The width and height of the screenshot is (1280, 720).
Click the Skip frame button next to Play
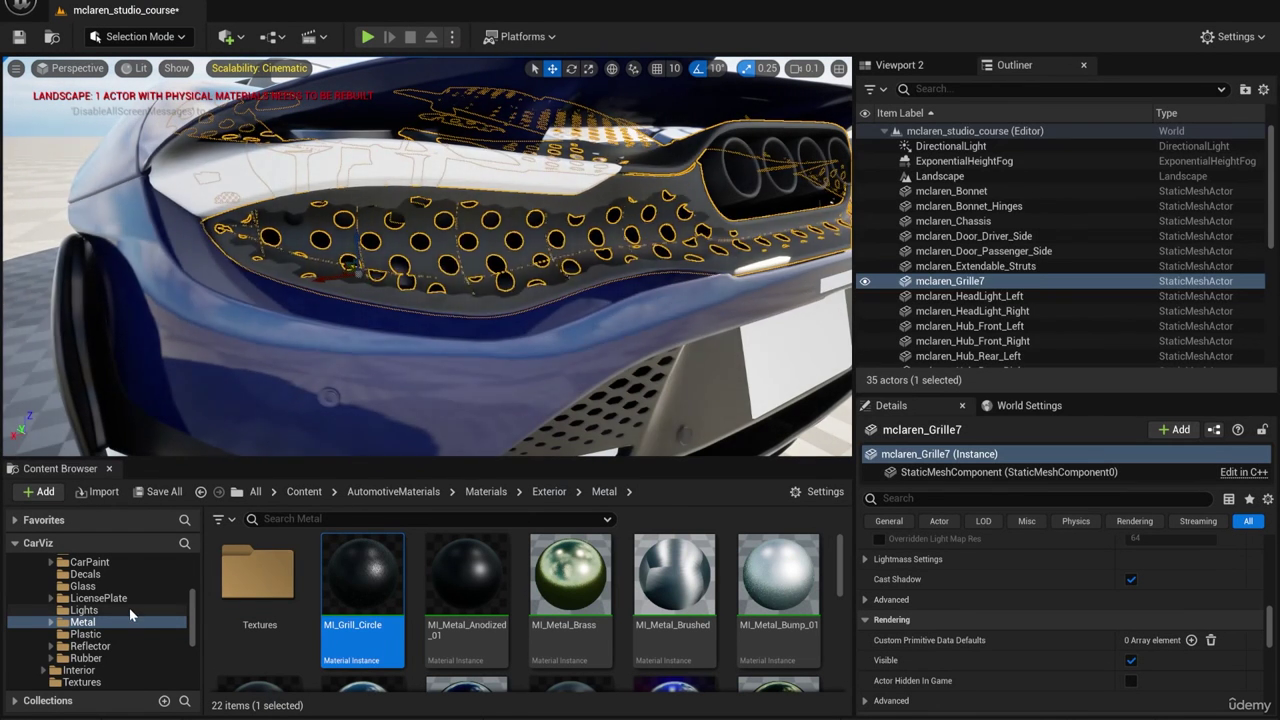click(389, 37)
